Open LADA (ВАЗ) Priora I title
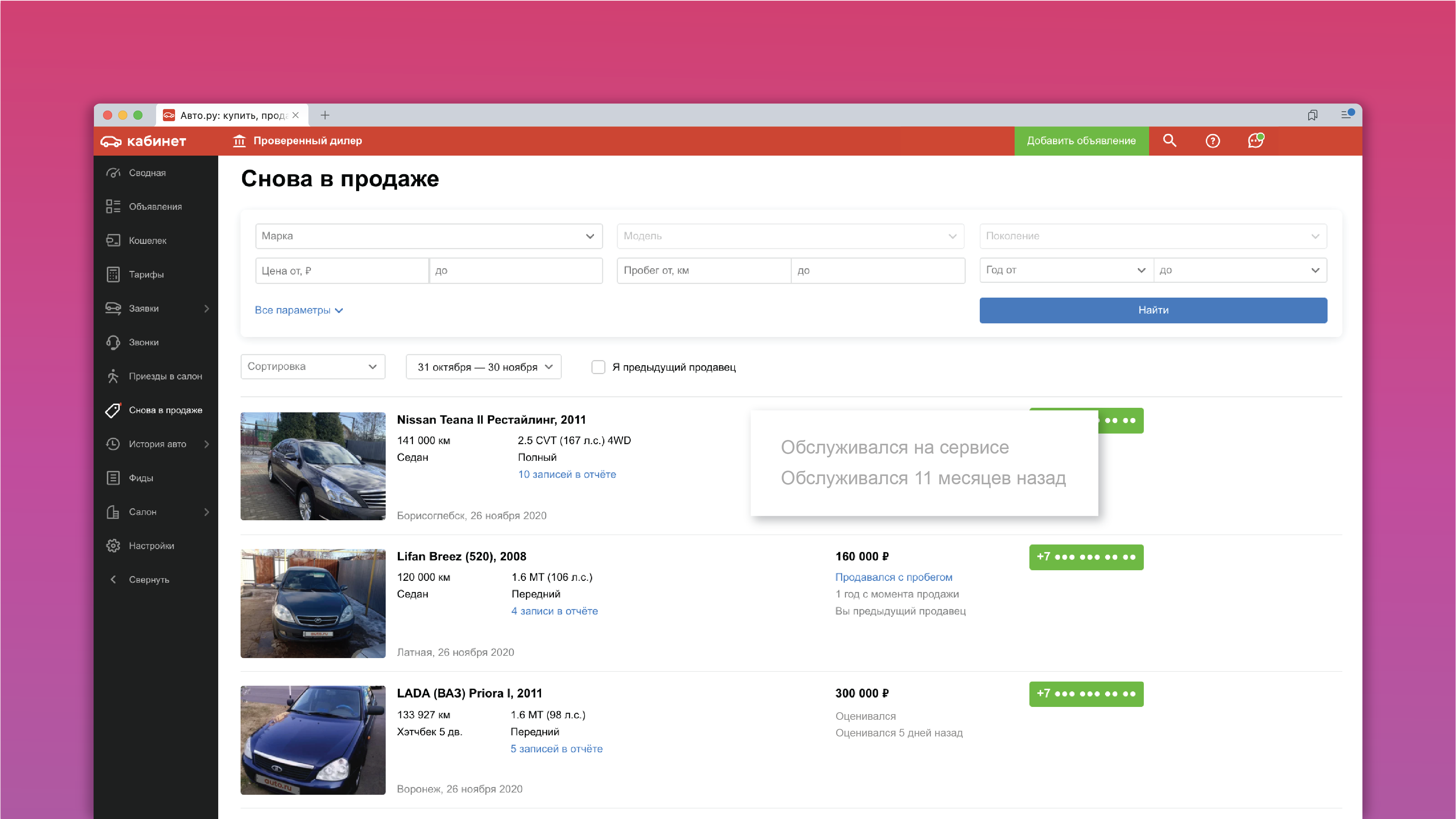This screenshot has width=1456, height=819. (x=469, y=694)
